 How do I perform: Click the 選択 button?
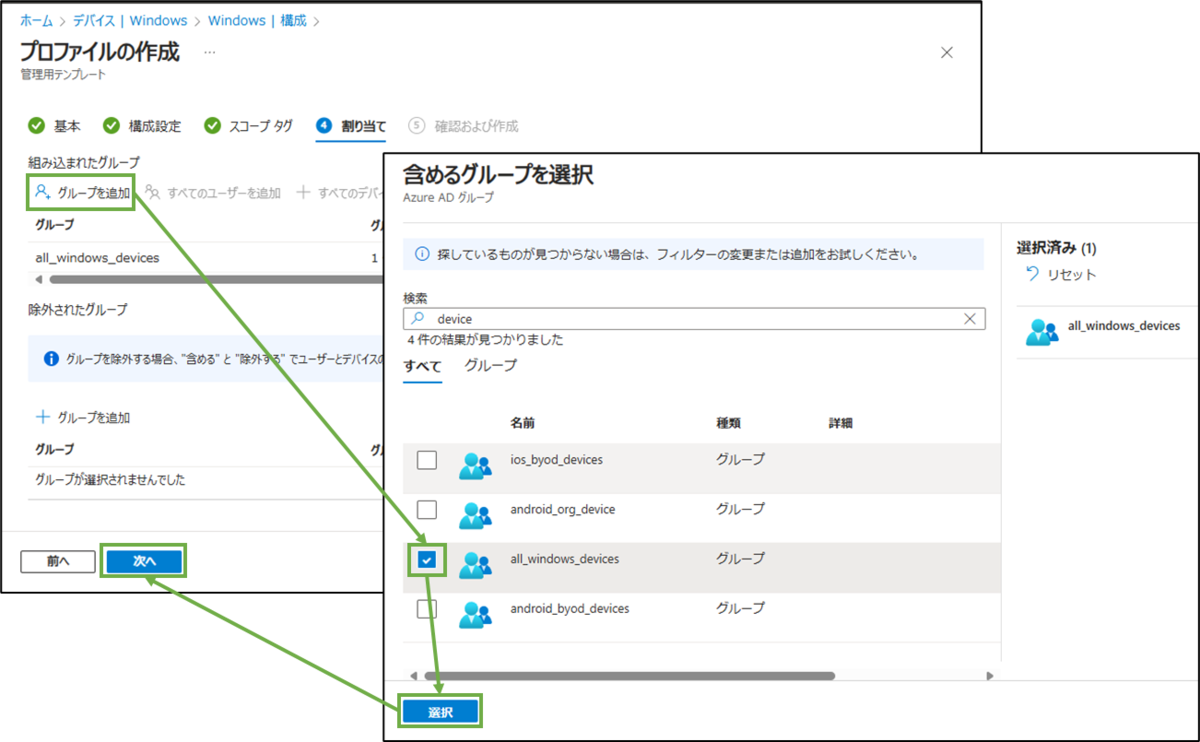point(441,711)
